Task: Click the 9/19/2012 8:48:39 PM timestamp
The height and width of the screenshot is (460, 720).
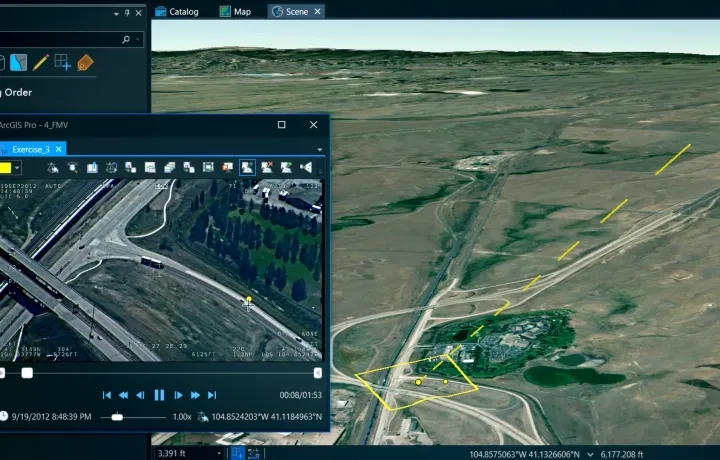Action: [x=51, y=417]
